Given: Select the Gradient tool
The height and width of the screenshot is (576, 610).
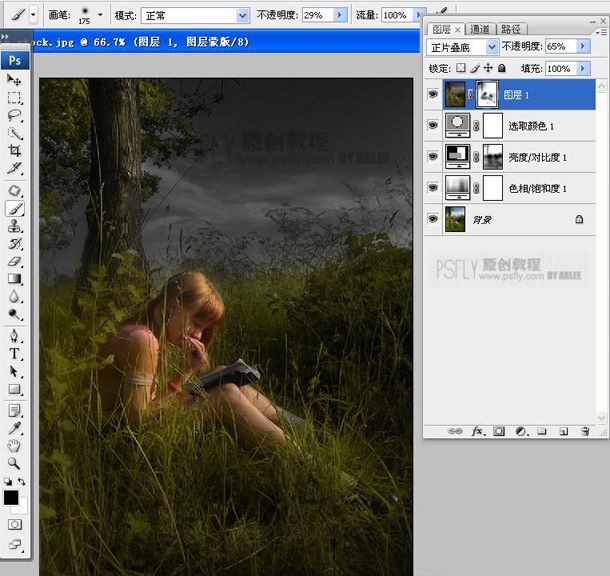Looking at the screenshot, I should click(14, 279).
